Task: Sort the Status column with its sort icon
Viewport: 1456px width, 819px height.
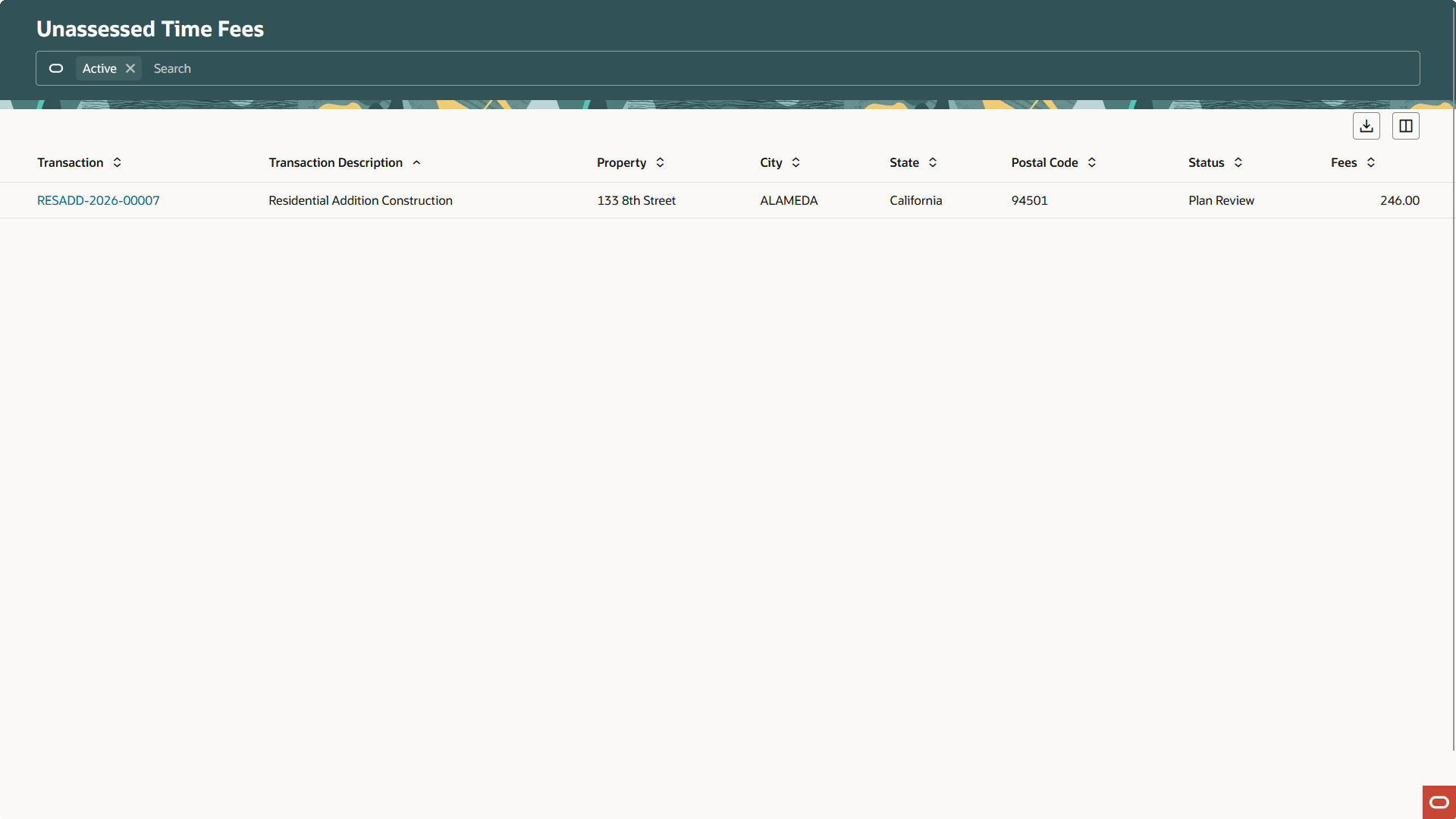Action: coord(1237,162)
